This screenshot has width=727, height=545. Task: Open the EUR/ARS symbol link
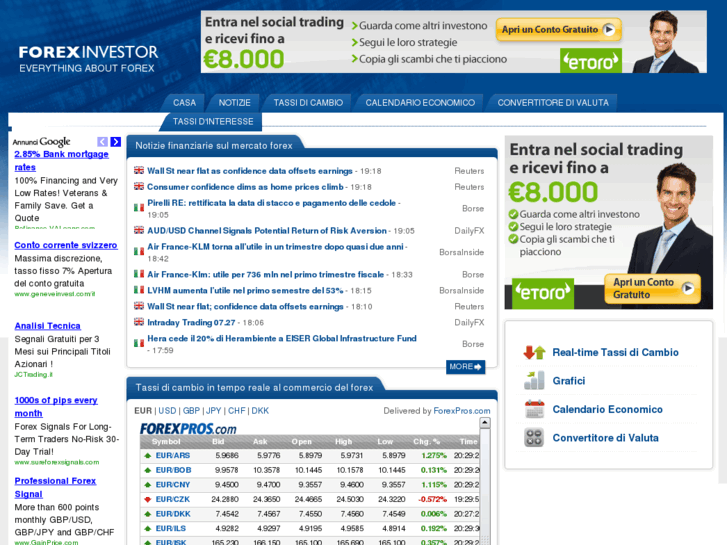click(x=173, y=455)
